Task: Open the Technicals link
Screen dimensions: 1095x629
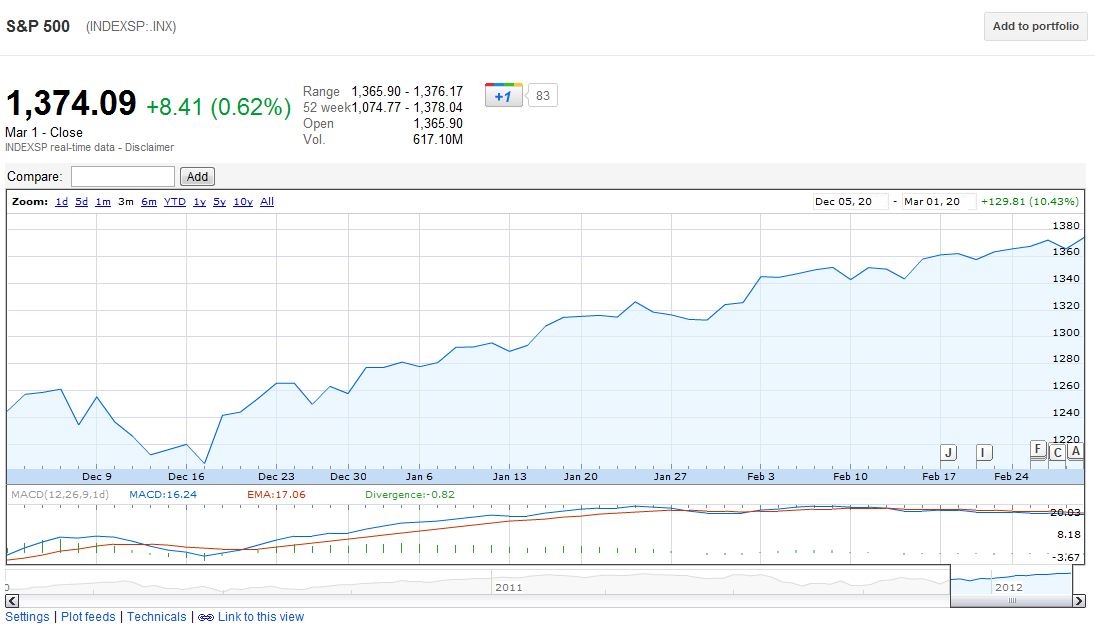Action: (156, 617)
